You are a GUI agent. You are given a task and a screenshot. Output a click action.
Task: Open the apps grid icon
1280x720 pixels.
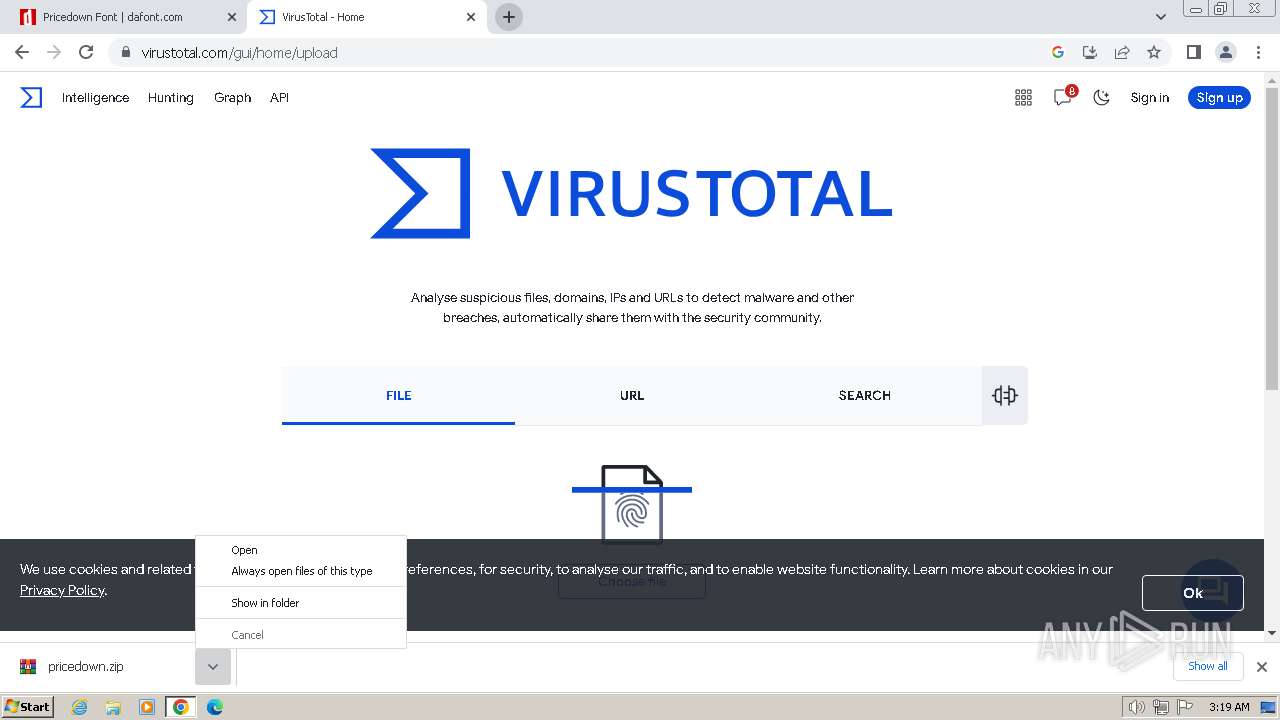[x=1023, y=97]
